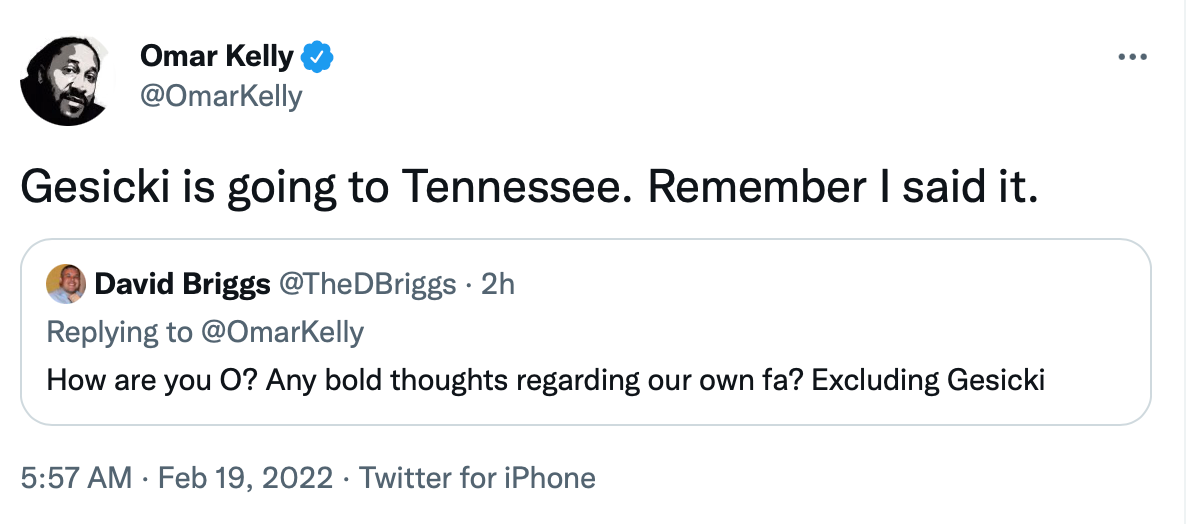Click the blue verified badge

pos(317,58)
